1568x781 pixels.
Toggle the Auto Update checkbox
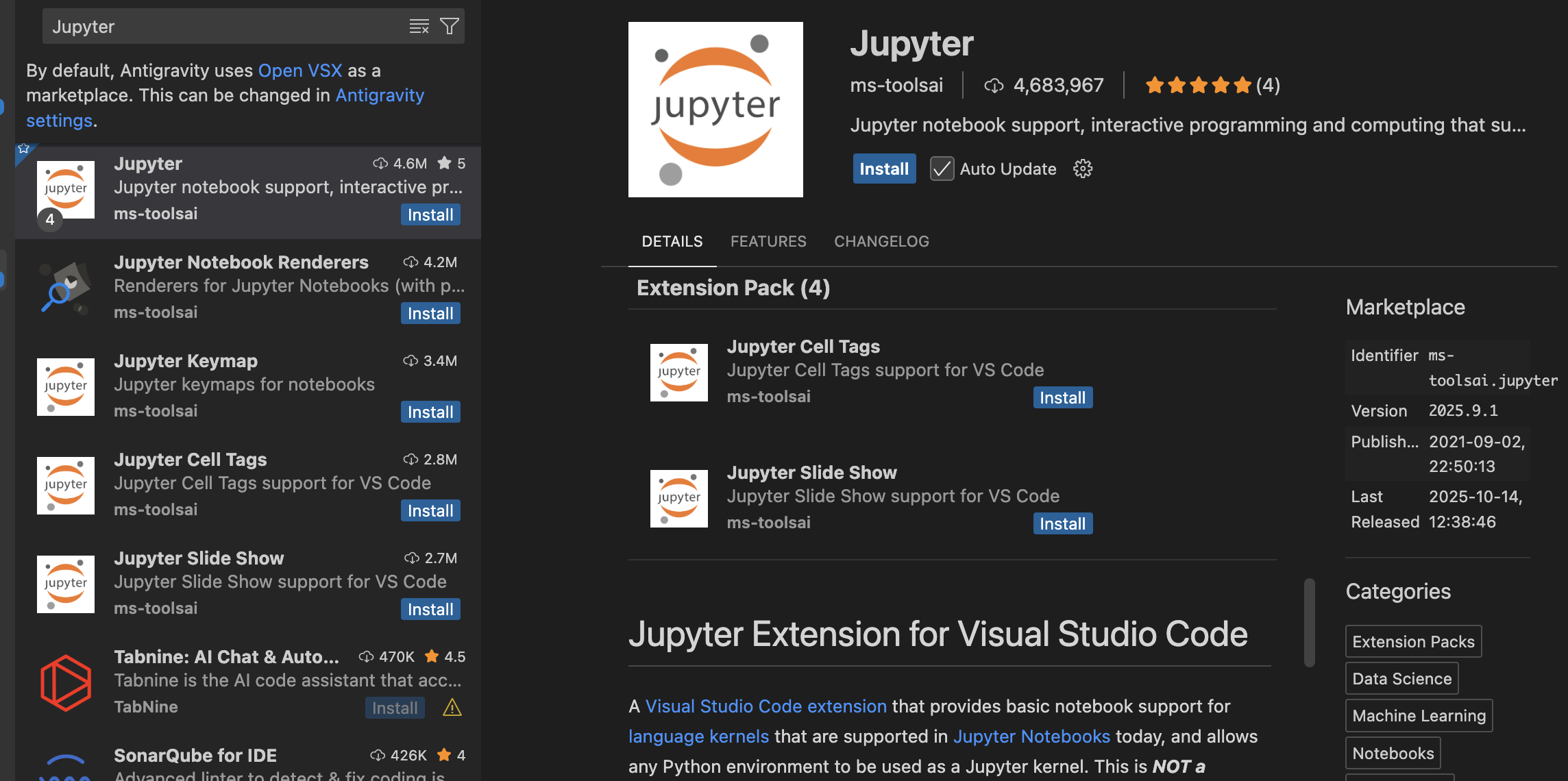tap(942, 169)
